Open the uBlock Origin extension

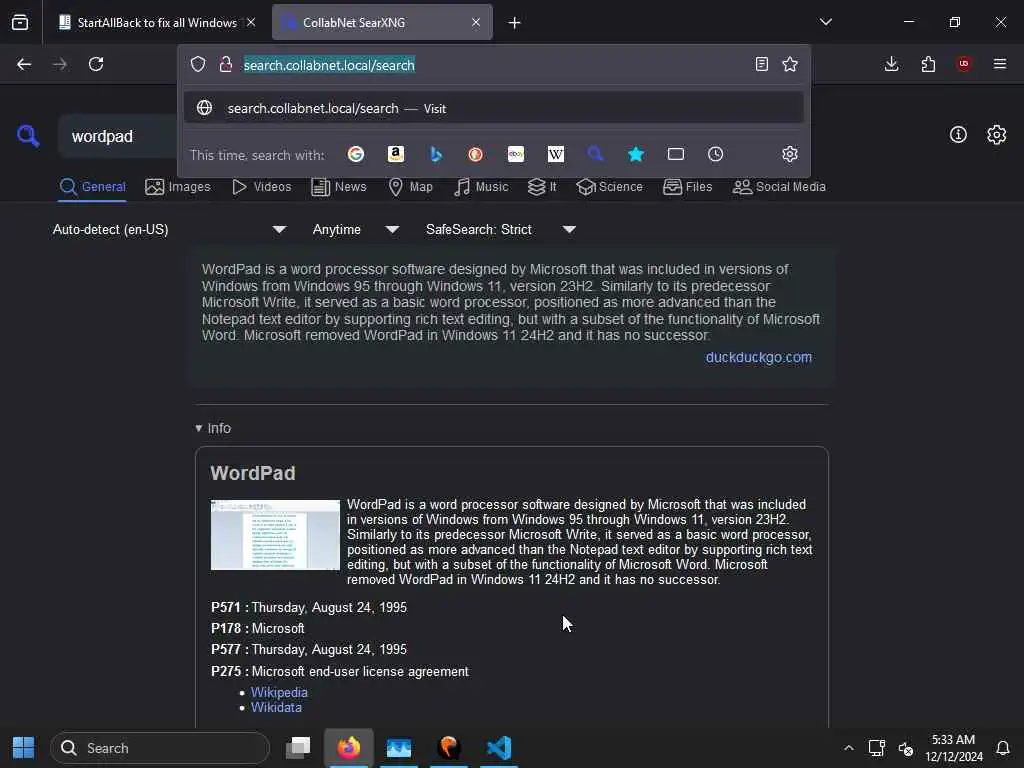click(964, 64)
